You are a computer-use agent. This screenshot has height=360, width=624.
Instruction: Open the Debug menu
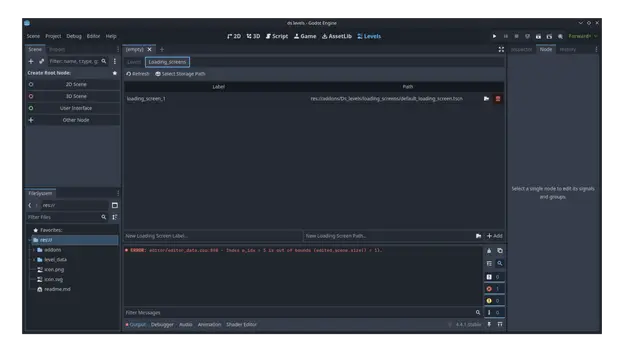pos(74,36)
